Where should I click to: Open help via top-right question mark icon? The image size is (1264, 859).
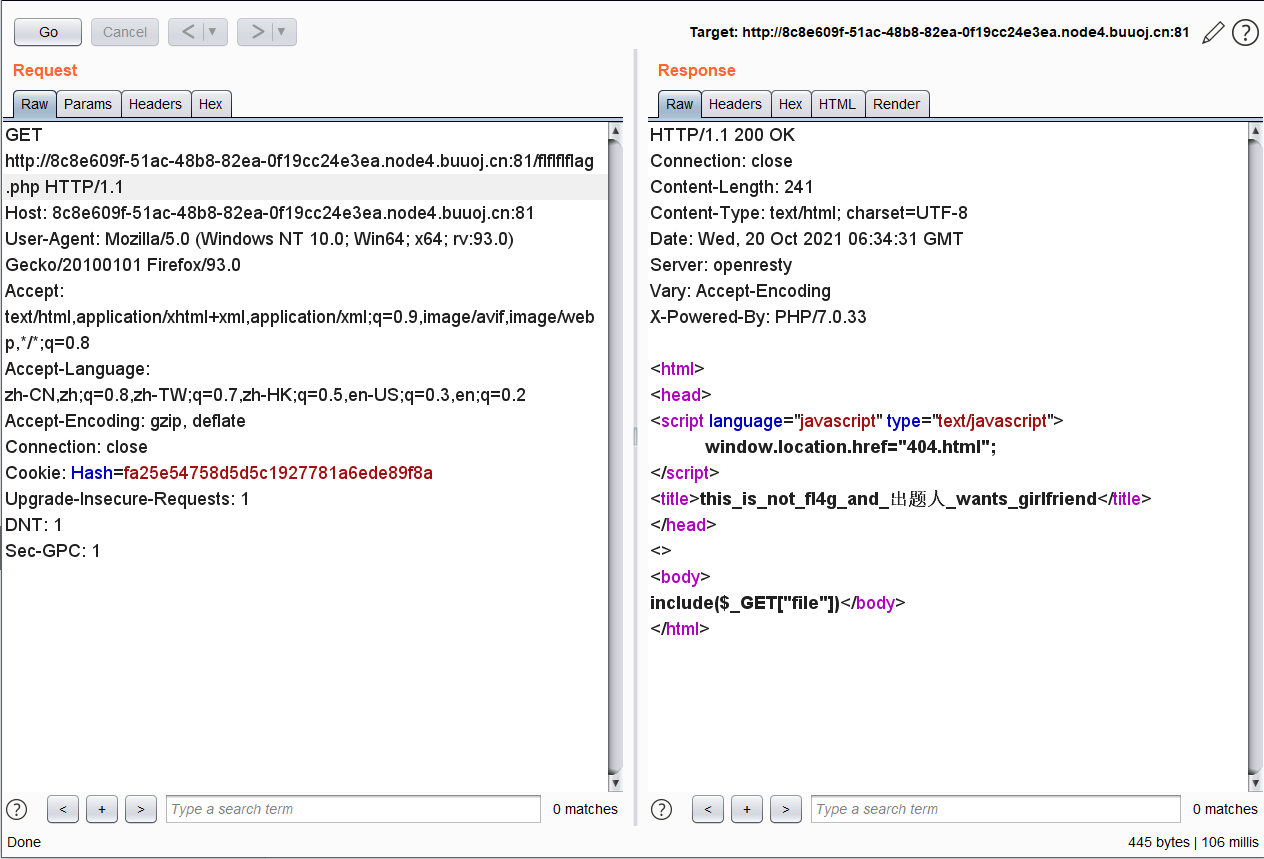(x=1245, y=33)
